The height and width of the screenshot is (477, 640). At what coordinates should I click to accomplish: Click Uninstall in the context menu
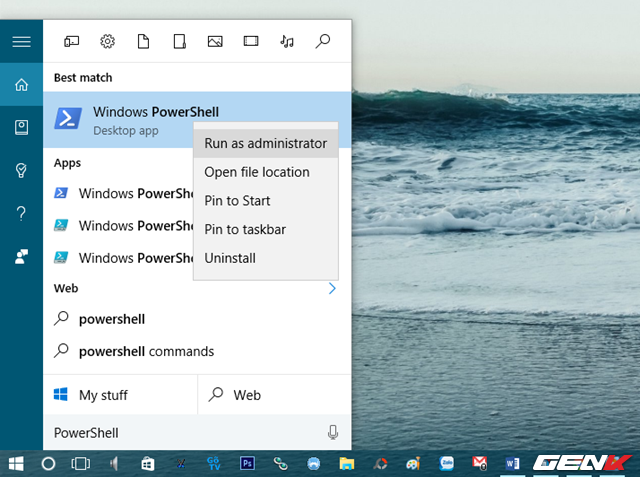point(230,258)
